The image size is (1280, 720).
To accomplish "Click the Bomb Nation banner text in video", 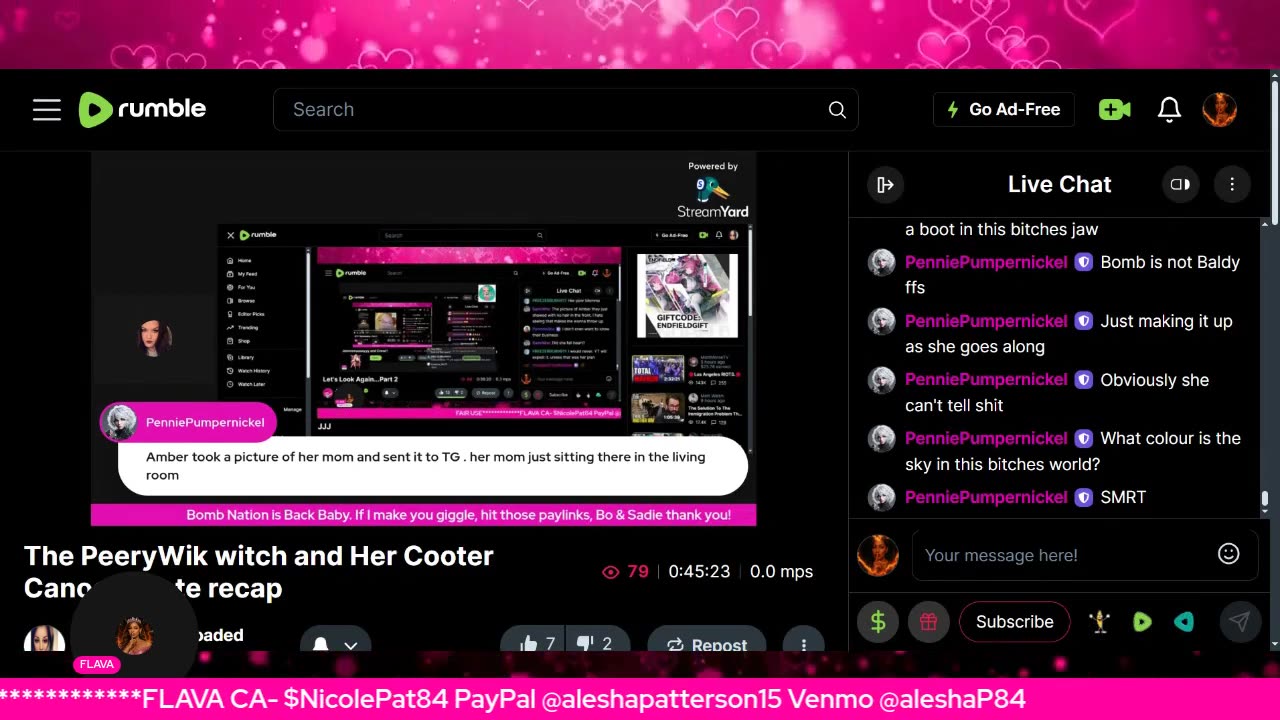I will click(x=458, y=515).
